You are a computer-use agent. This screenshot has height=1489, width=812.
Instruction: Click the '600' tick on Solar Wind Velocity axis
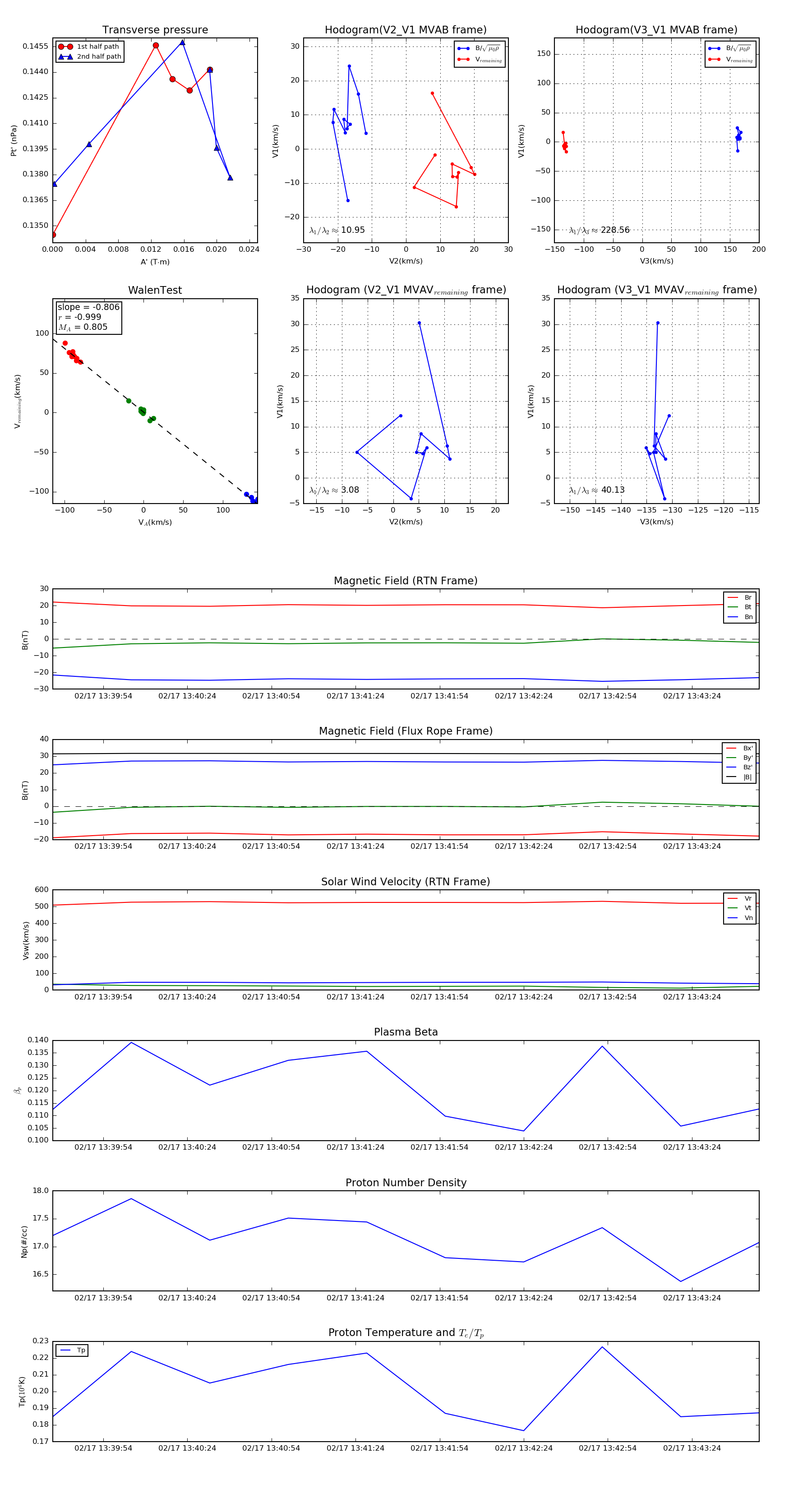tap(42, 890)
